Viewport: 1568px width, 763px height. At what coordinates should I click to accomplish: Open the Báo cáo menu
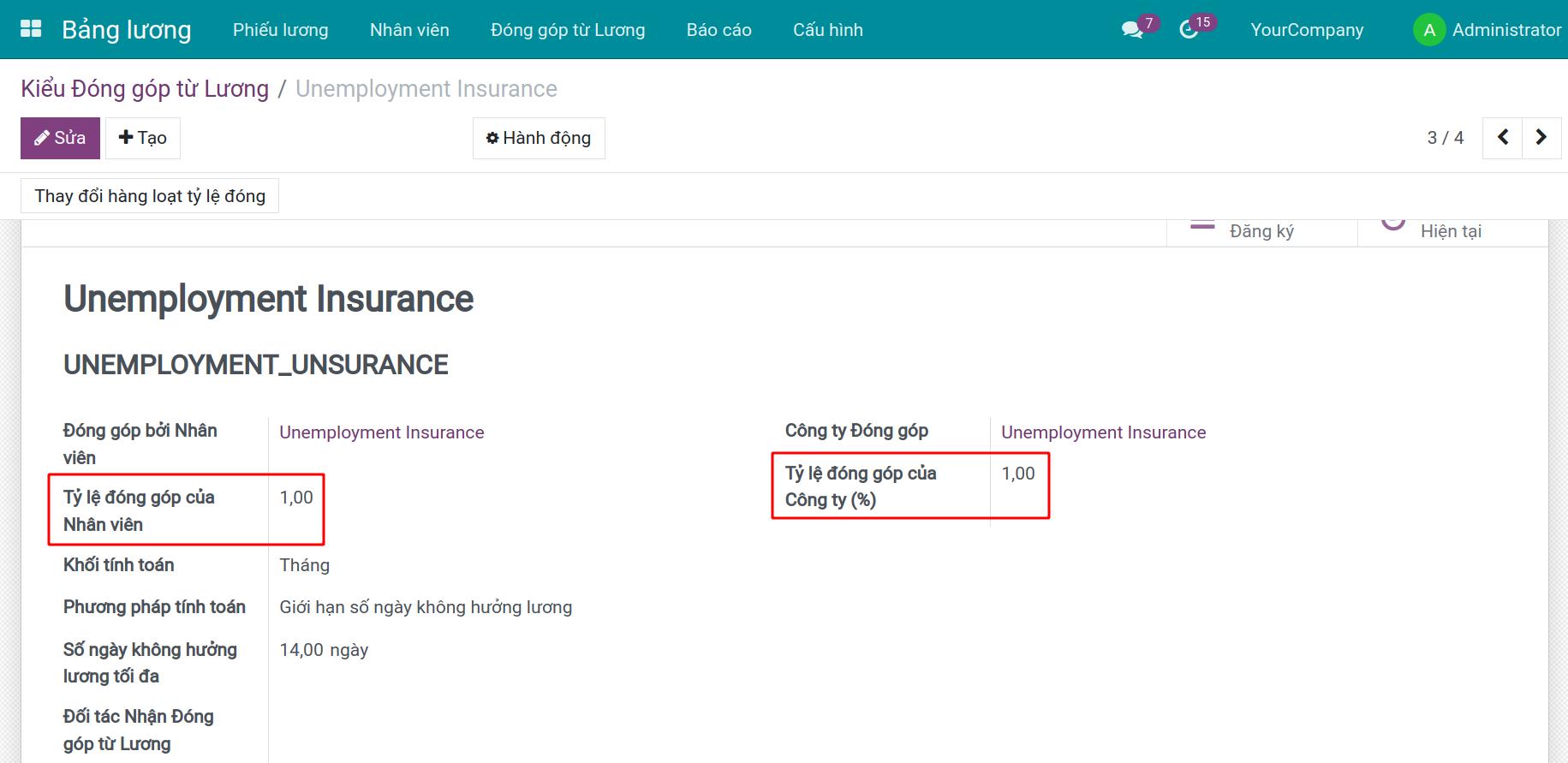point(718,30)
